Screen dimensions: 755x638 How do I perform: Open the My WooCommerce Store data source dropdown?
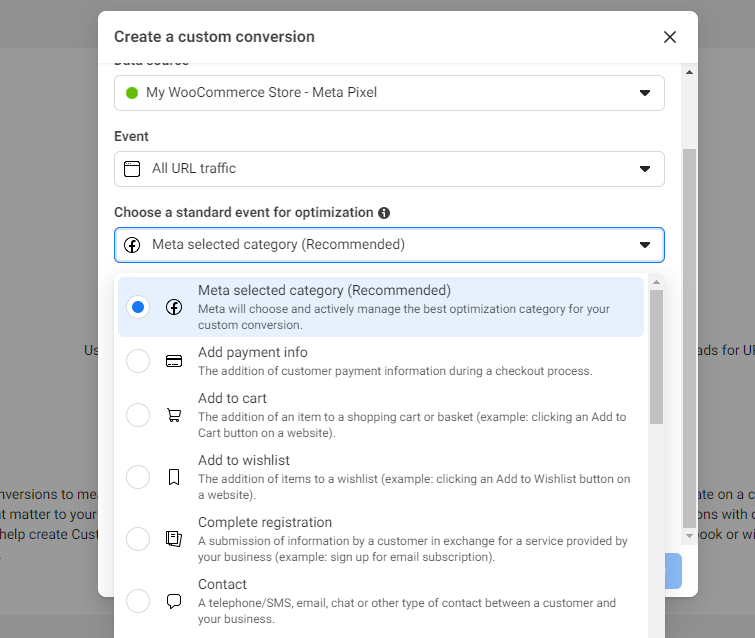tap(389, 93)
